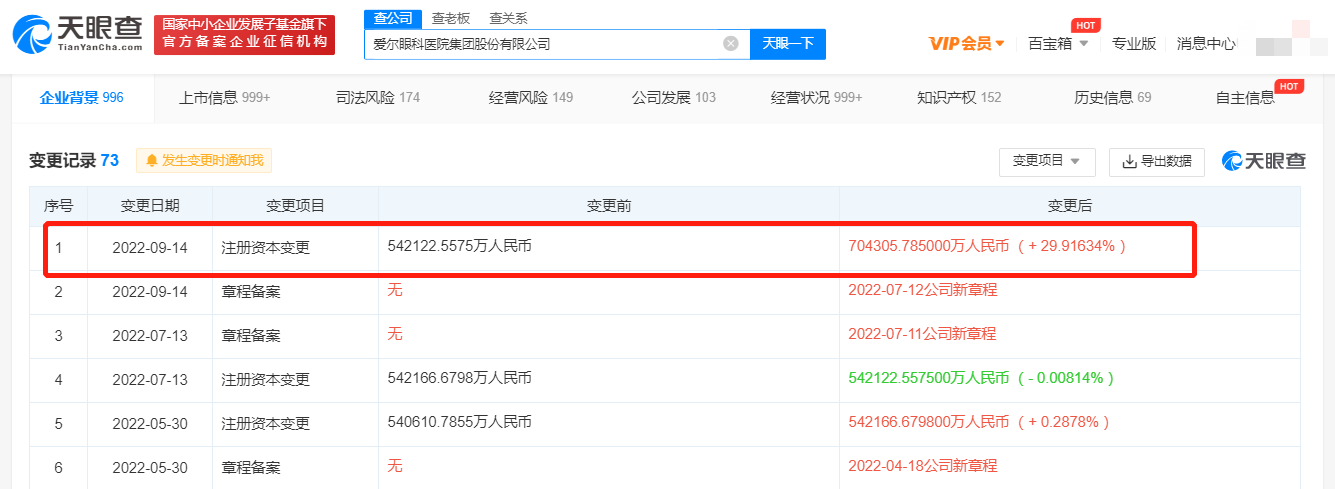Click the 2022-09-14 date in row 2
The width and height of the screenshot is (1335, 489).
pyautogui.click(x=150, y=291)
